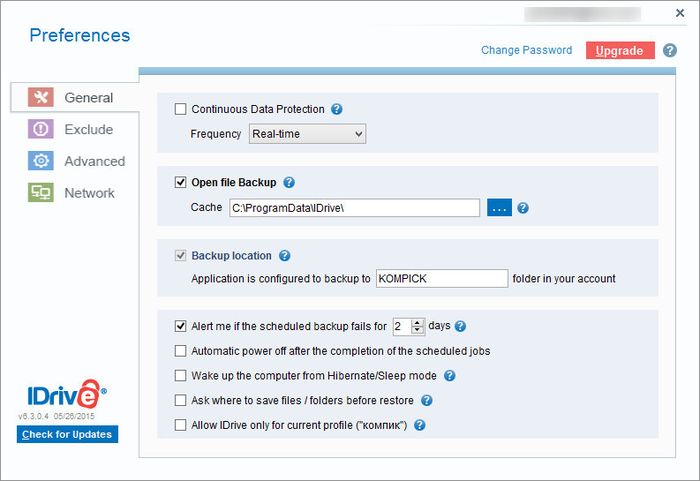
Task: Click help icon after scheduled backup days
Action: point(461,326)
